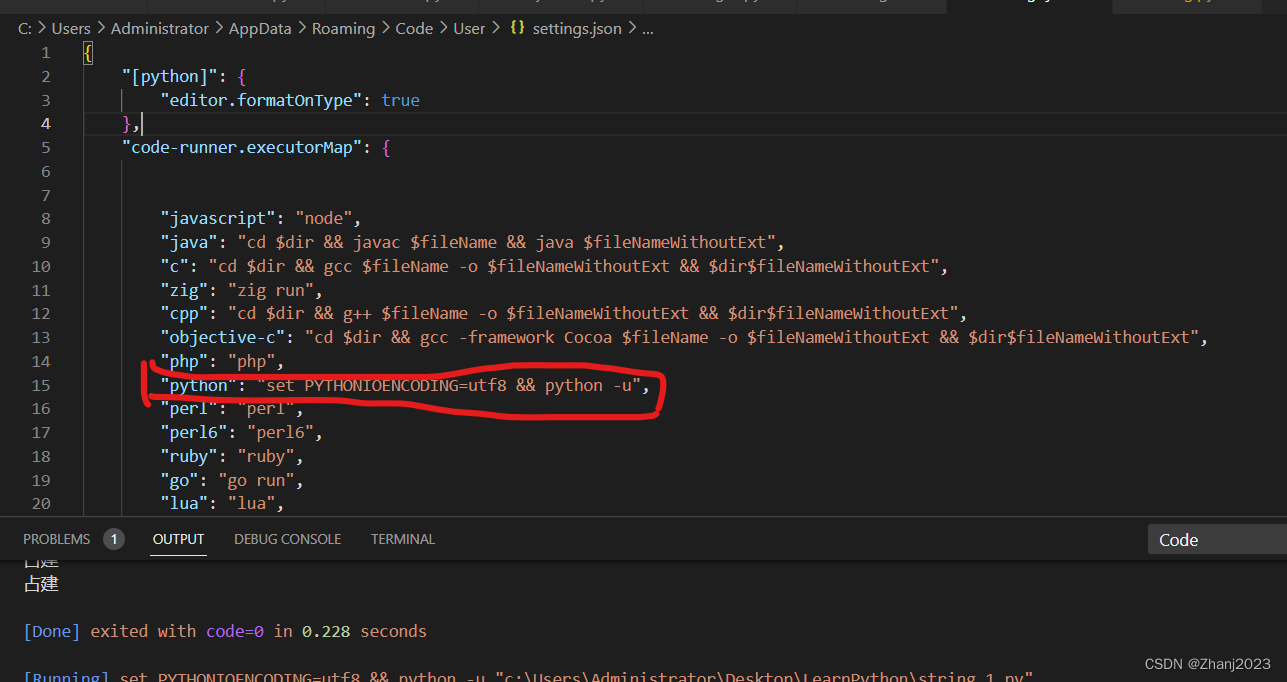Click the {} settings.json breadcrumb icon
Image resolution: width=1287 pixels, height=682 pixels.
[518, 28]
